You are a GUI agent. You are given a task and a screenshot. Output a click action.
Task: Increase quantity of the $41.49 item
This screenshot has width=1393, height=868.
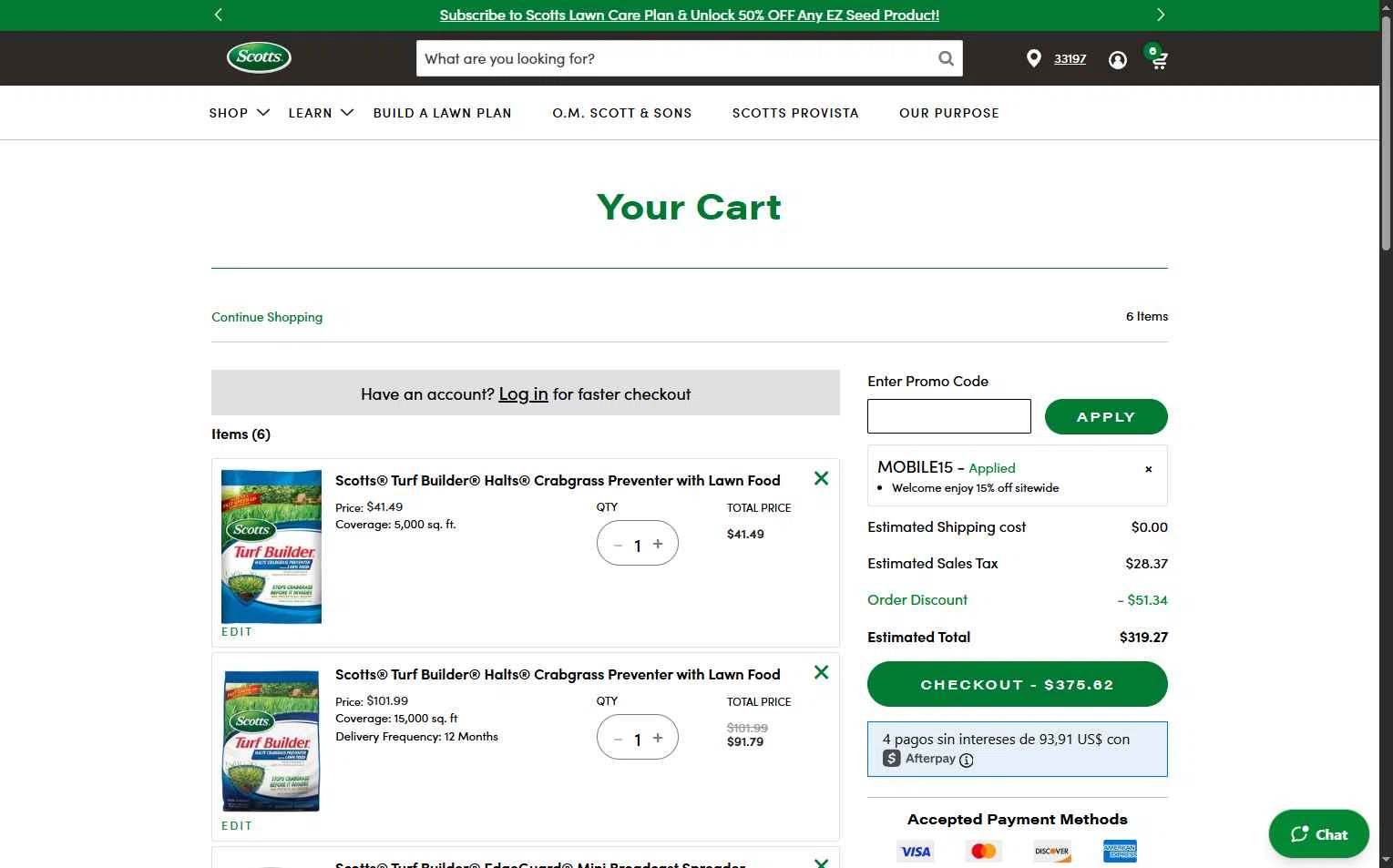click(x=658, y=544)
